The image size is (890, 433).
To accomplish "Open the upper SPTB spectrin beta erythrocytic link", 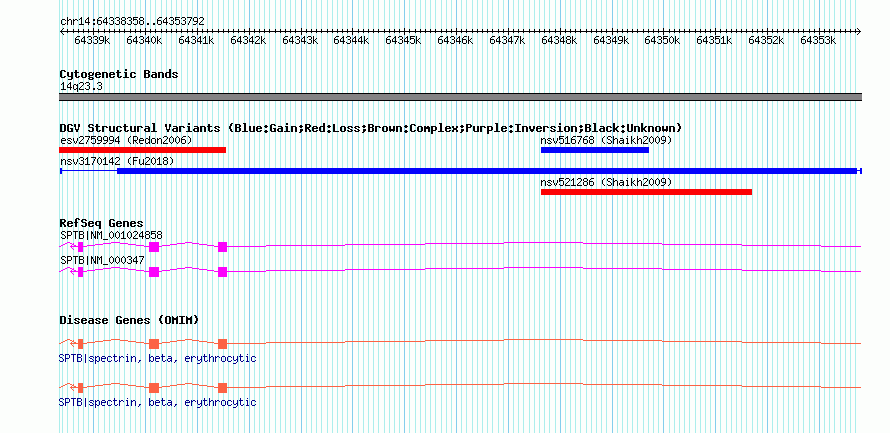I will 157,359.
